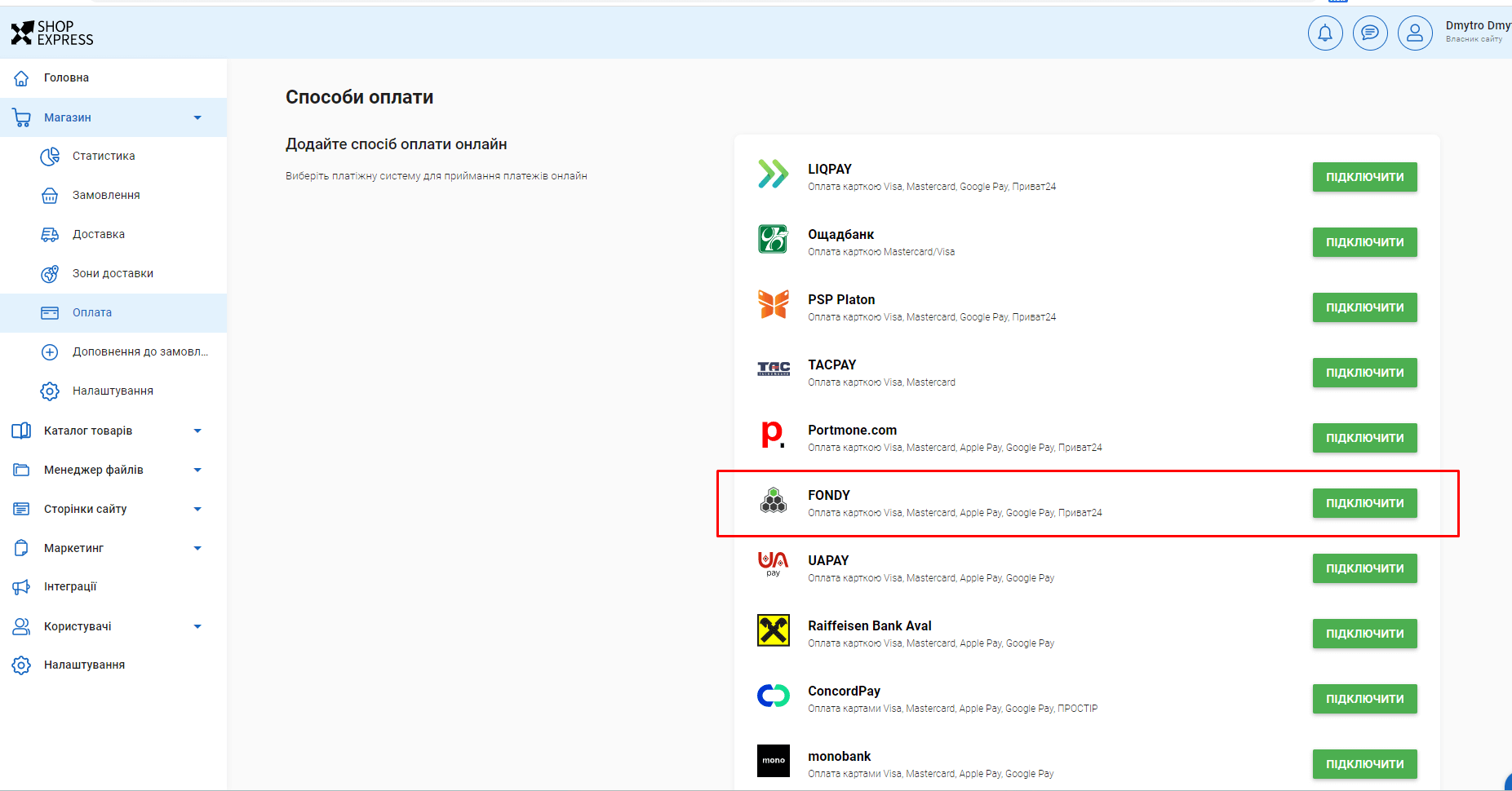Image resolution: width=1512 pixels, height=791 pixels.
Task: Click the ConcordPay logo
Action: click(x=774, y=696)
